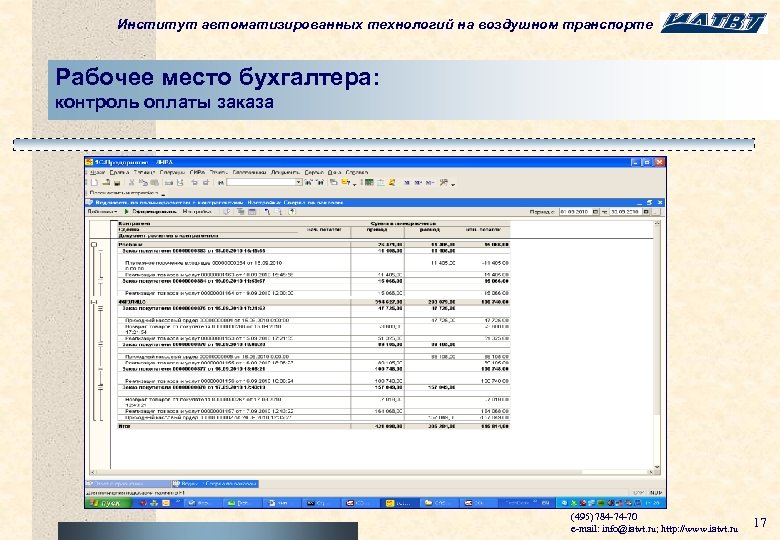780x540 pixels.
Task: Click the Open file toolbar icon
Action: pyautogui.click(x=106, y=183)
